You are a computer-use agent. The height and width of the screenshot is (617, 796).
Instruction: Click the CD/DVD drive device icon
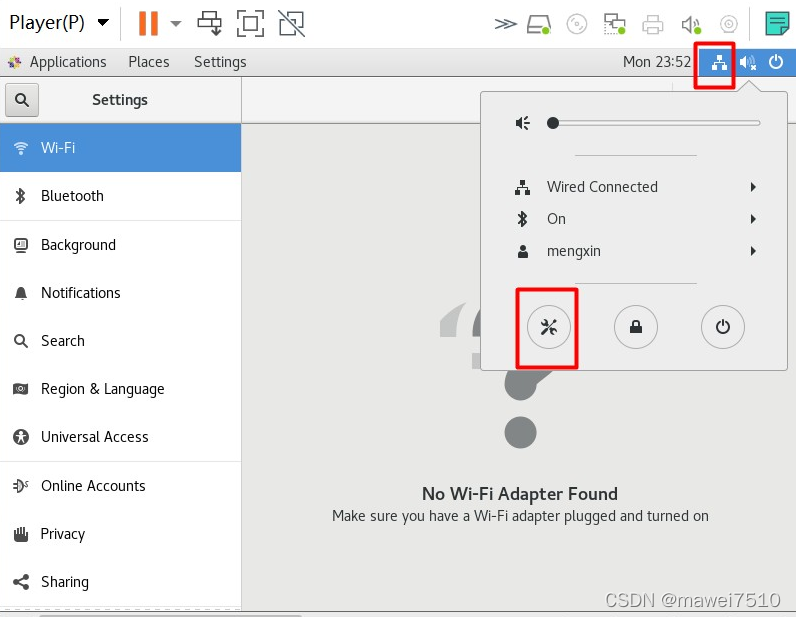[x=577, y=24]
